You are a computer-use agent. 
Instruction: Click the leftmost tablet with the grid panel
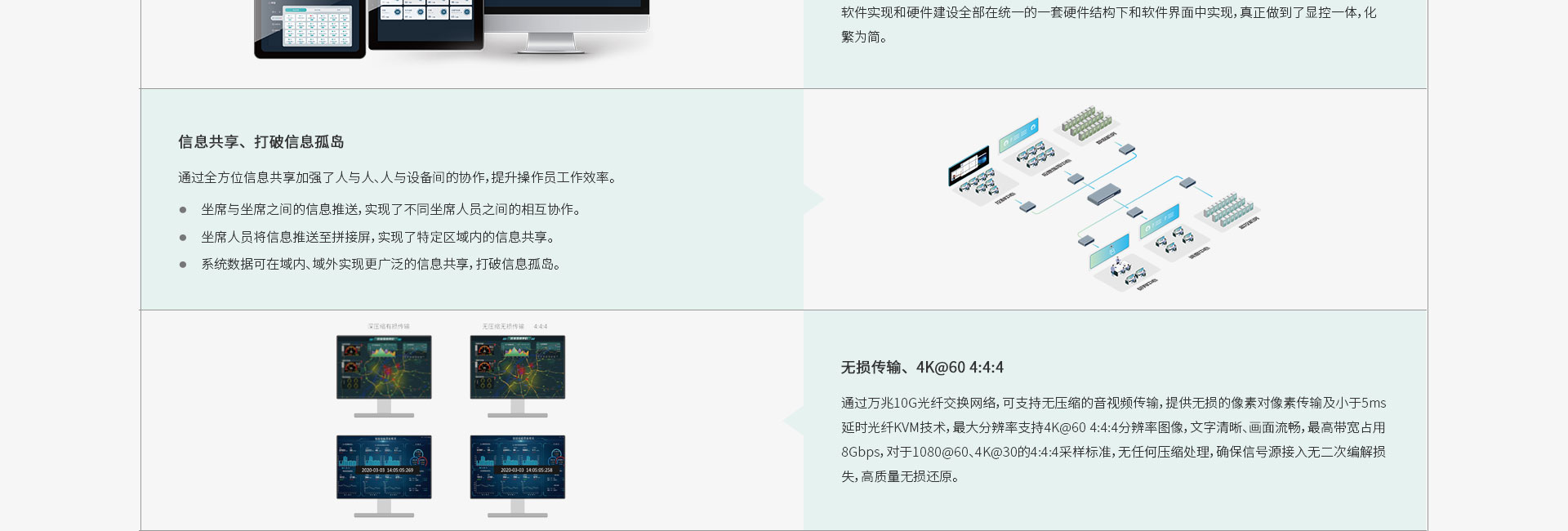(310, 29)
